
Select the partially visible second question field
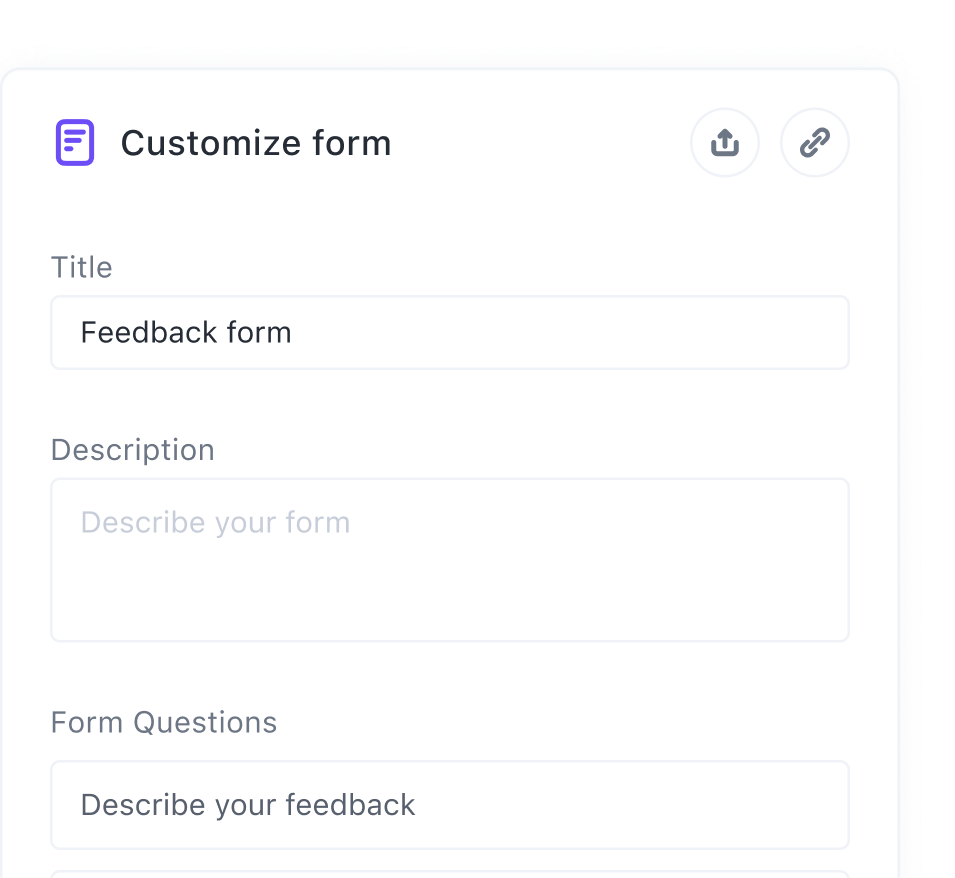tap(450, 874)
